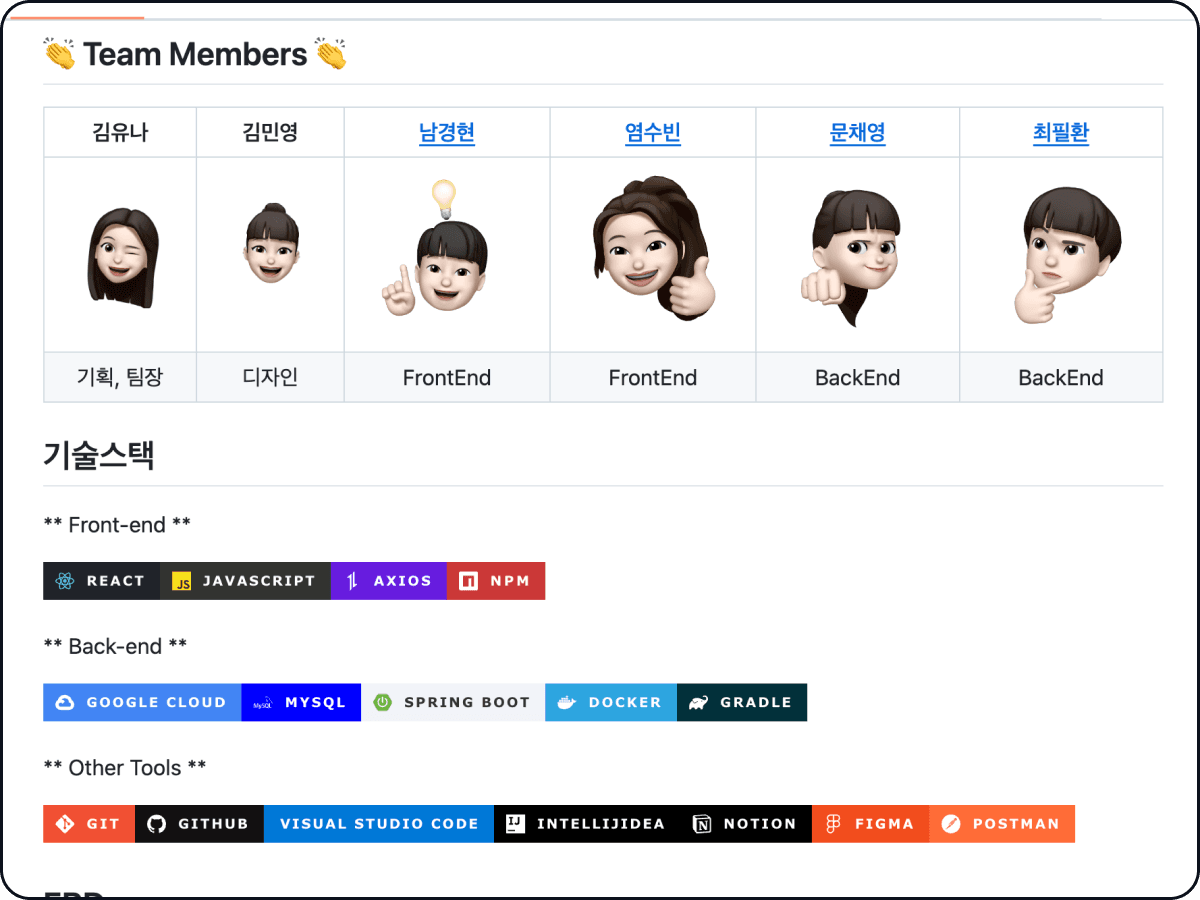Open 남경현's profile link
This screenshot has width=1200, height=900.
(447, 132)
